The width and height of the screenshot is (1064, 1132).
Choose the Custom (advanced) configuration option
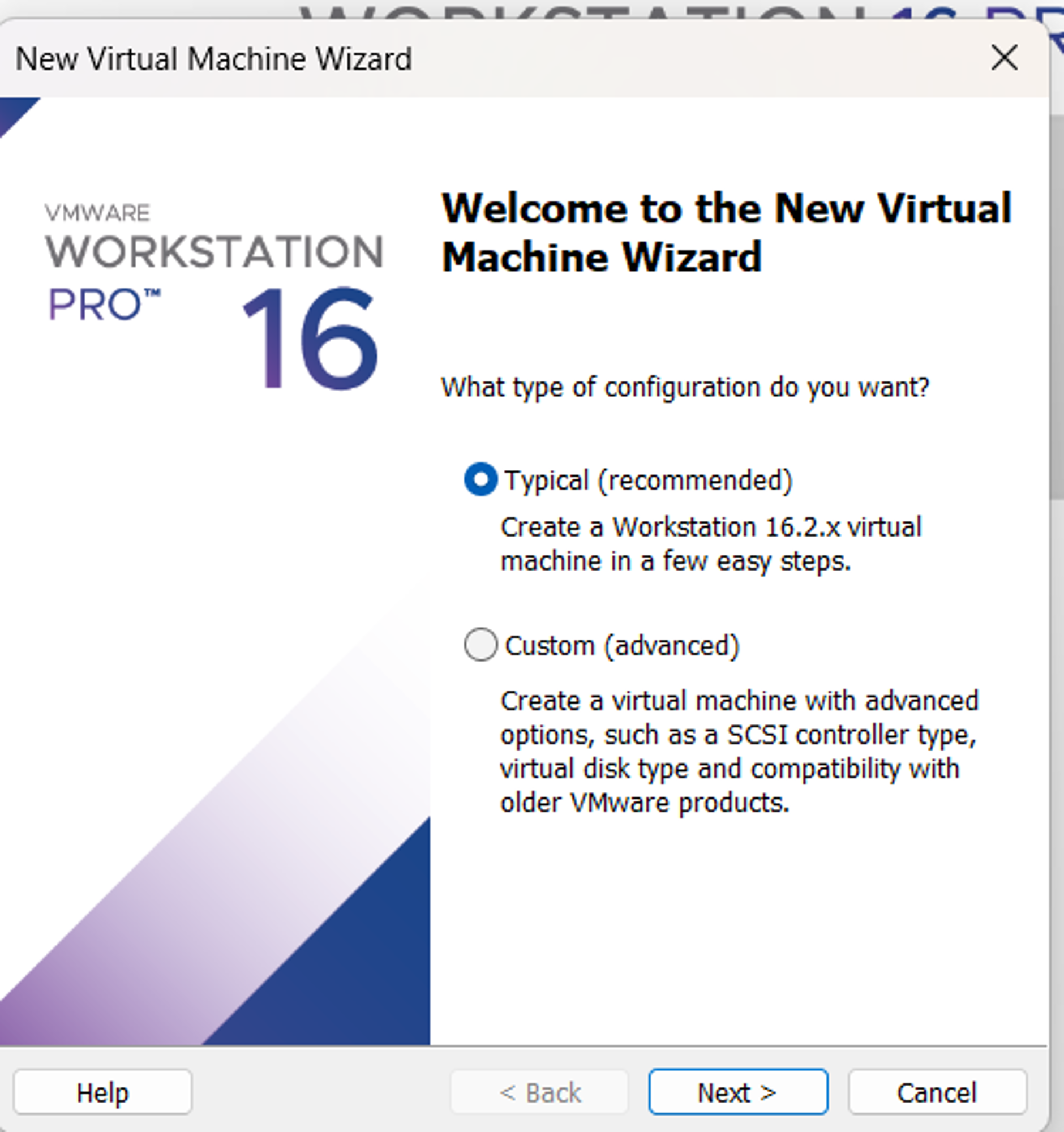[481, 645]
